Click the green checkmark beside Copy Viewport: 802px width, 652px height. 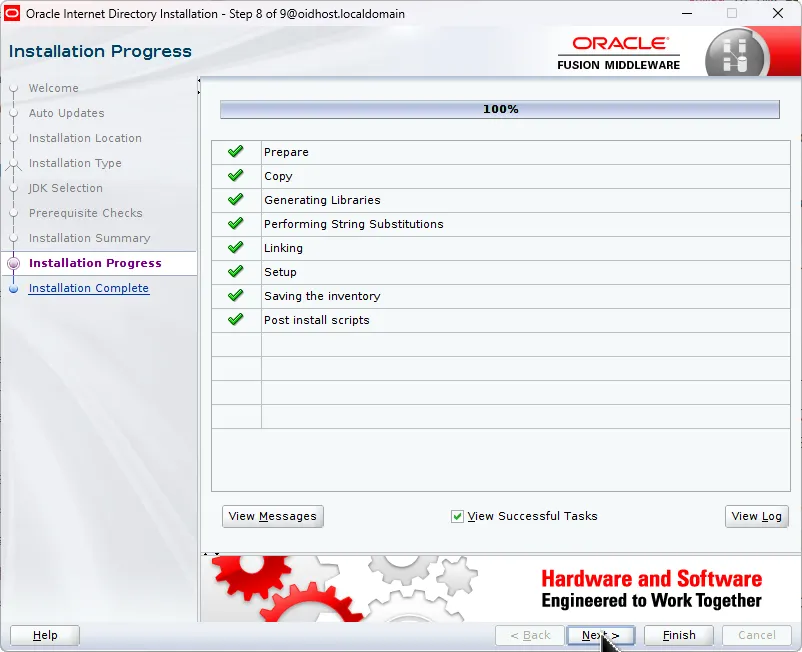click(236, 175)
